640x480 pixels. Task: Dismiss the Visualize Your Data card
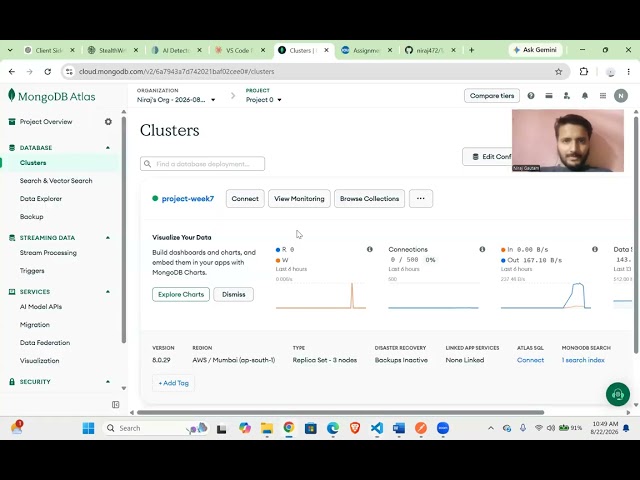click(233, 294)
